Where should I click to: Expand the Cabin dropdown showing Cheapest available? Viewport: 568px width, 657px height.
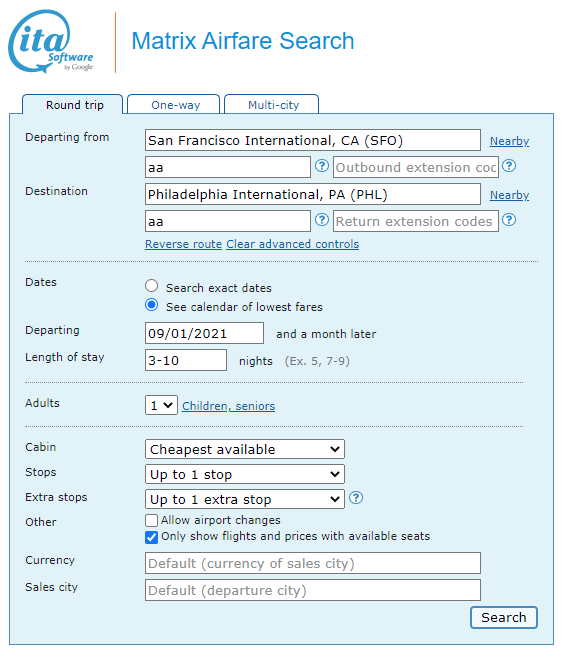pos(245,449)
